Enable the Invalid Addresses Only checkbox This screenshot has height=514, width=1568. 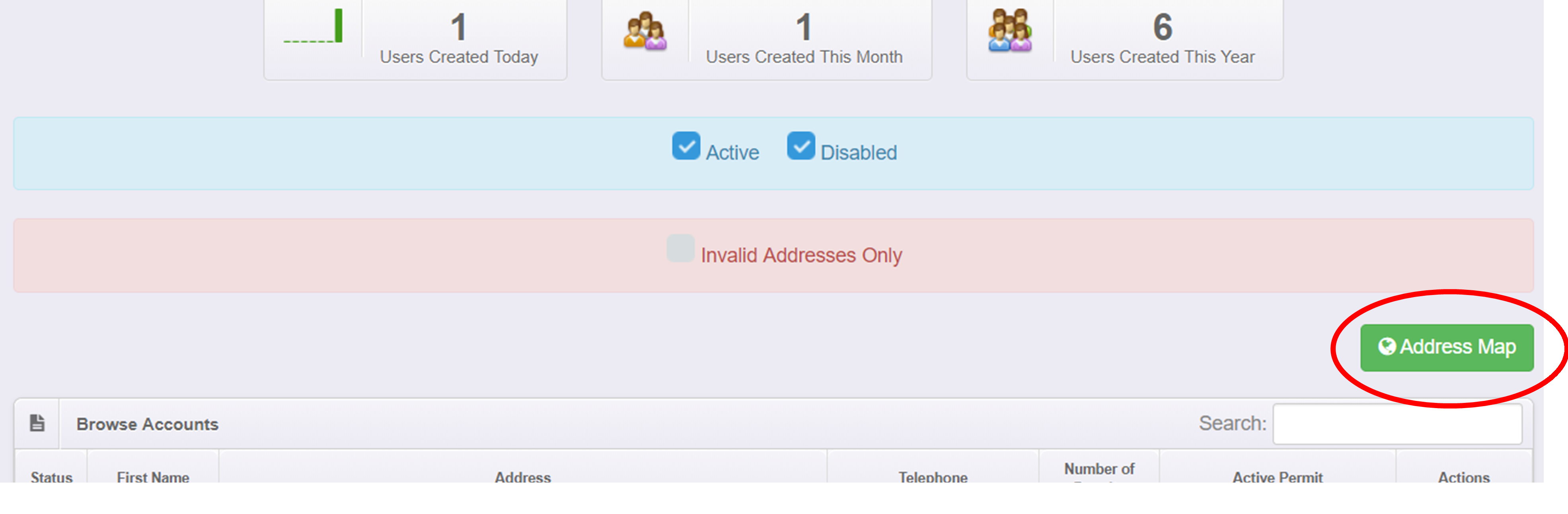680,248
